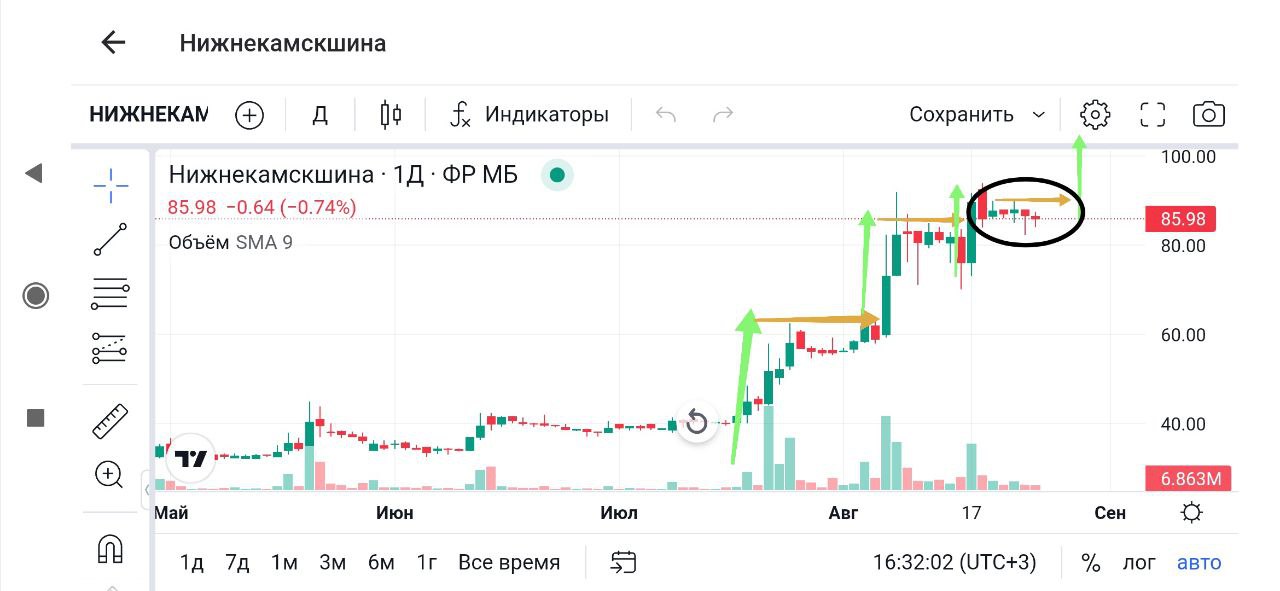Image resolution: width=1280 pixels, height=591 pixels.
Task: Open chart settings gear
Action: 1095,115
